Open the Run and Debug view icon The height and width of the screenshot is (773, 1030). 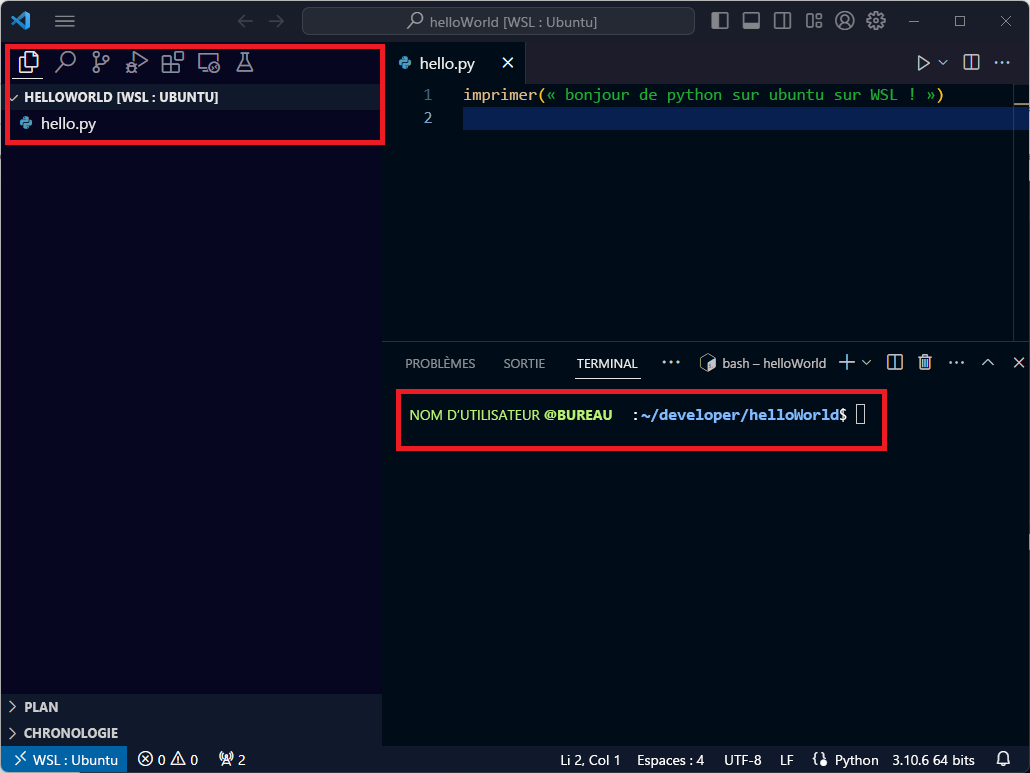(x=137, y=62)
